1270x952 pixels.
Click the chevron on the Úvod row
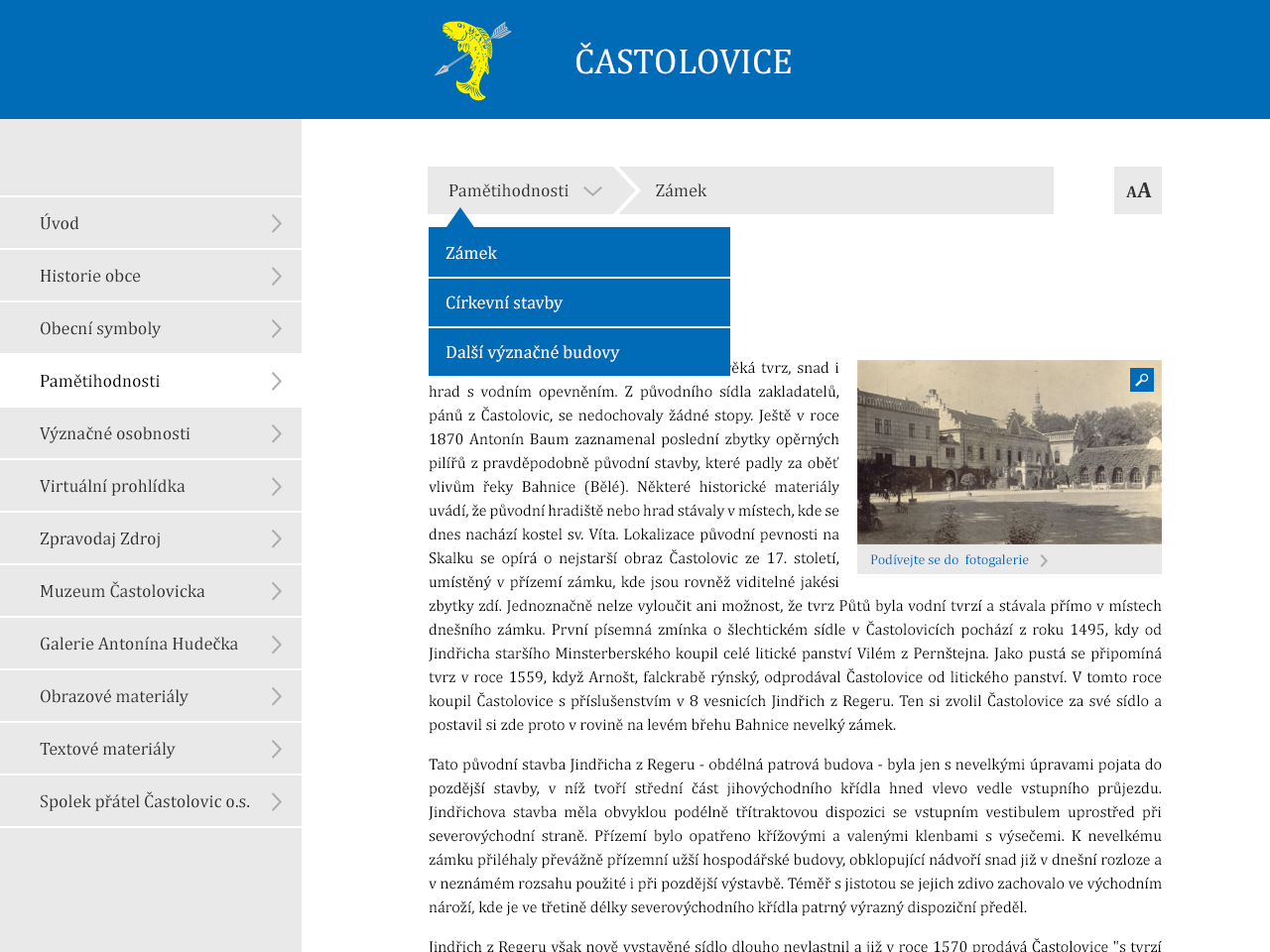click(x=277, y=224)
